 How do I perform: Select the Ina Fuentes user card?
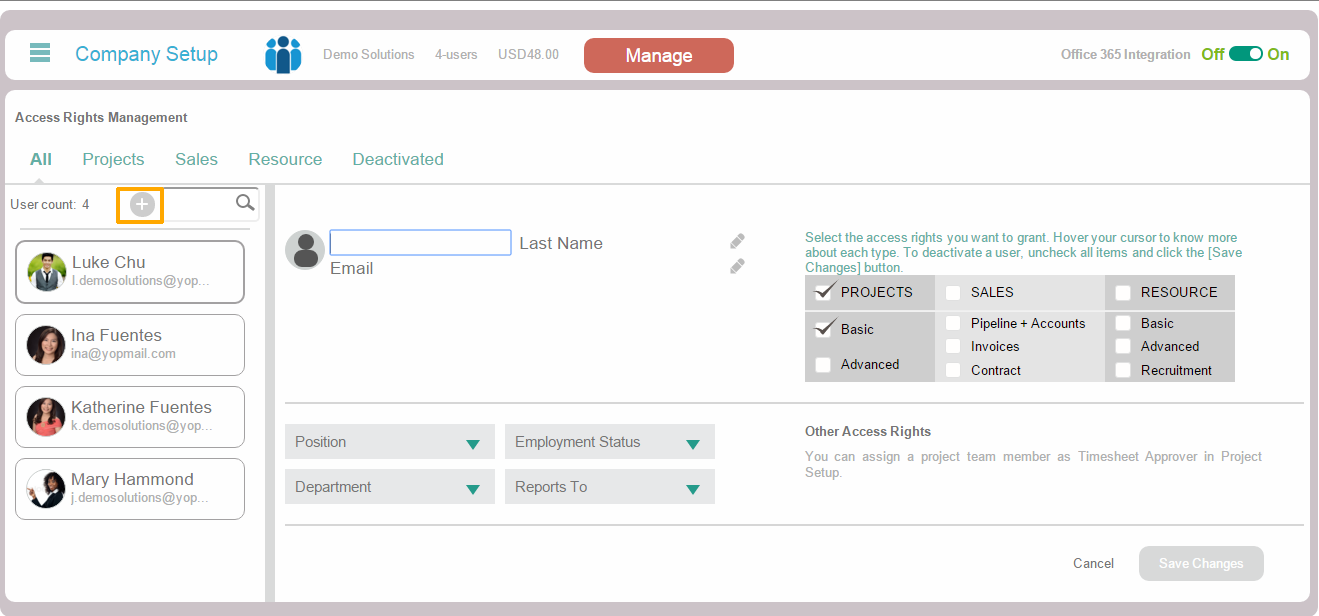130,345
